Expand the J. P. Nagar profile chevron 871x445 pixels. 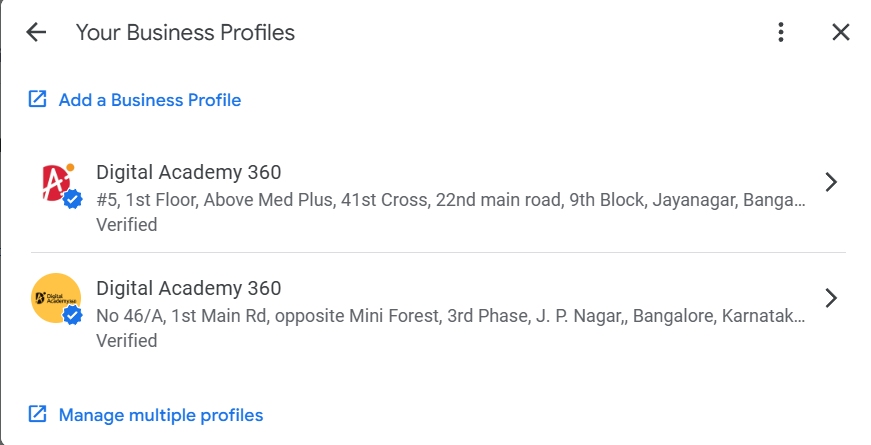(x=830, y=298)
